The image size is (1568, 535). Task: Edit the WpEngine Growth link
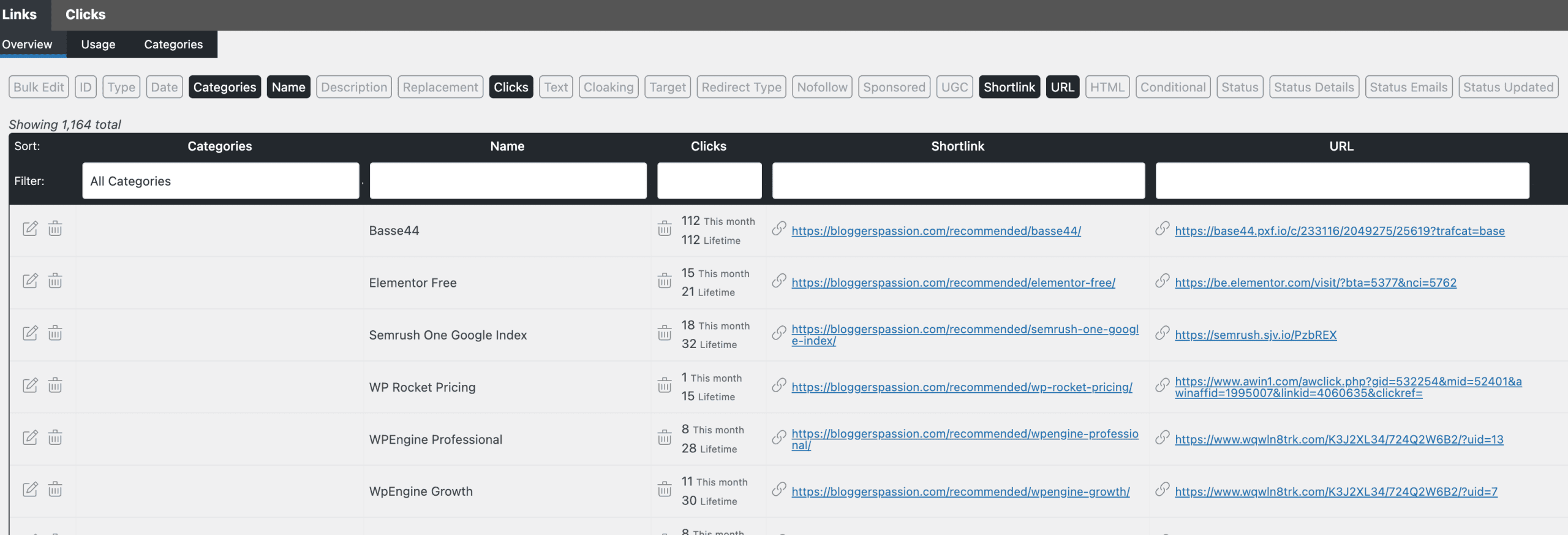[x=30, y=490]
